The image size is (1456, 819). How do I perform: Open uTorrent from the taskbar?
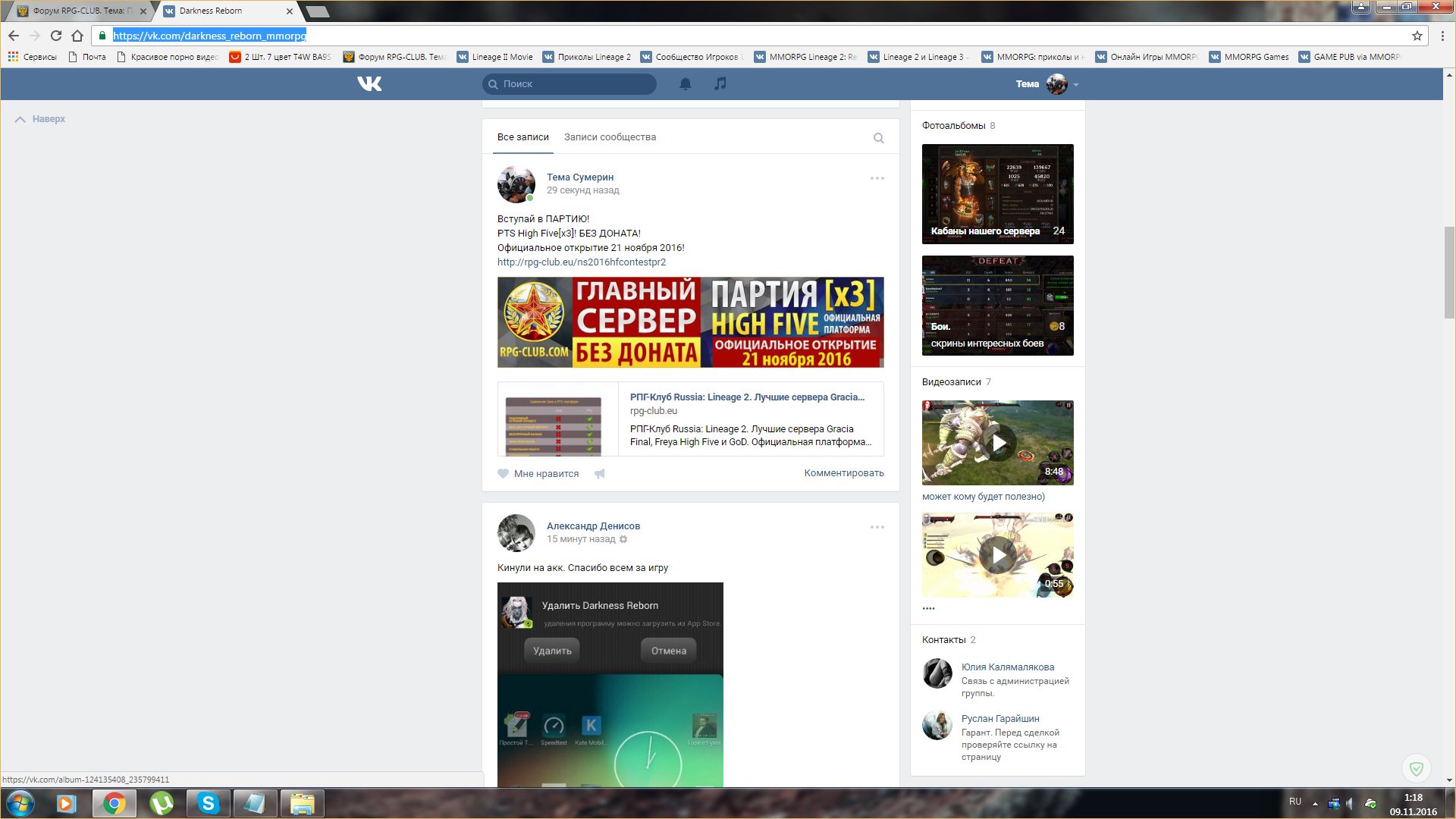[162, 803]
